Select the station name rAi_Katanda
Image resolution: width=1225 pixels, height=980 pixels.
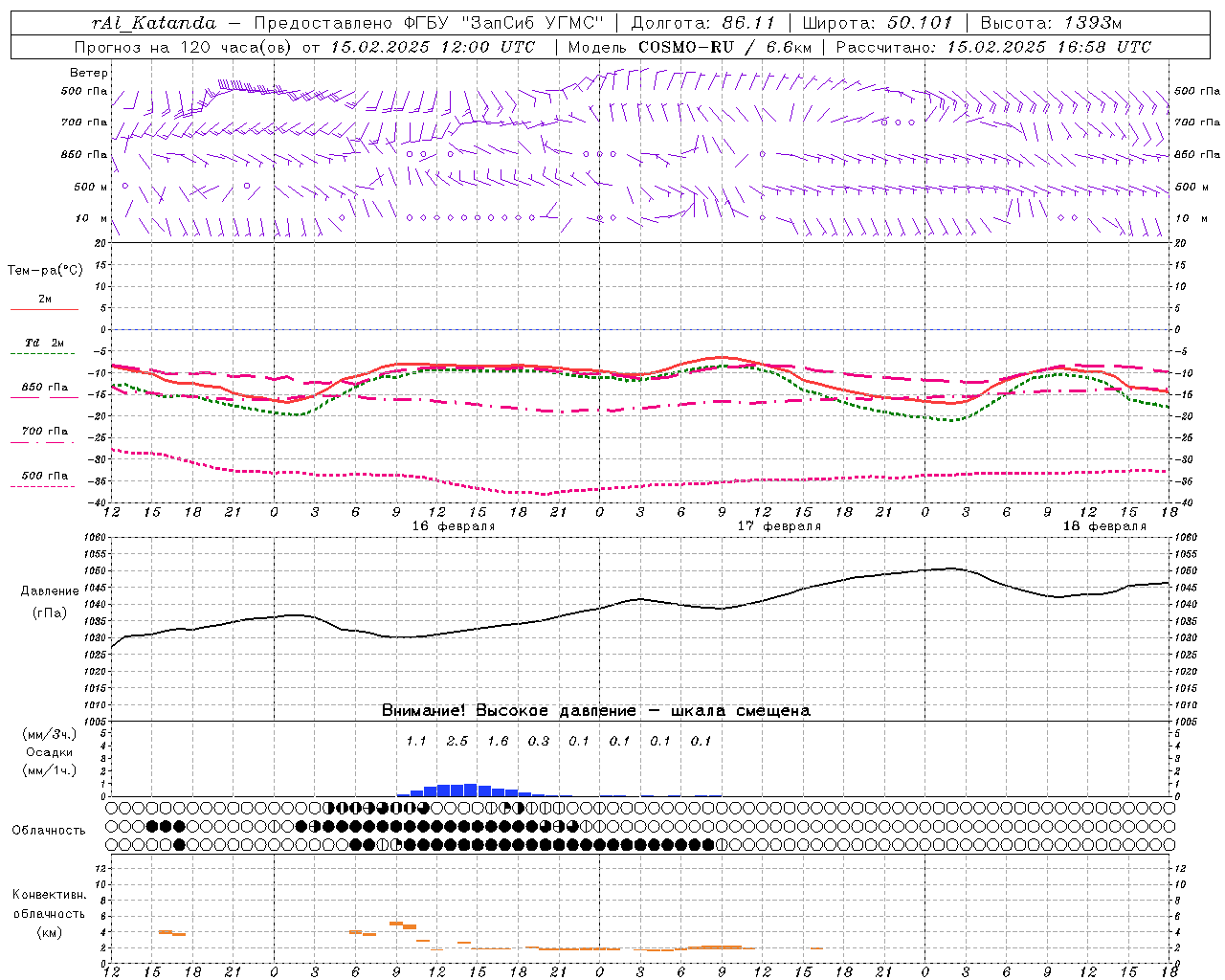[x=154, y=23]
